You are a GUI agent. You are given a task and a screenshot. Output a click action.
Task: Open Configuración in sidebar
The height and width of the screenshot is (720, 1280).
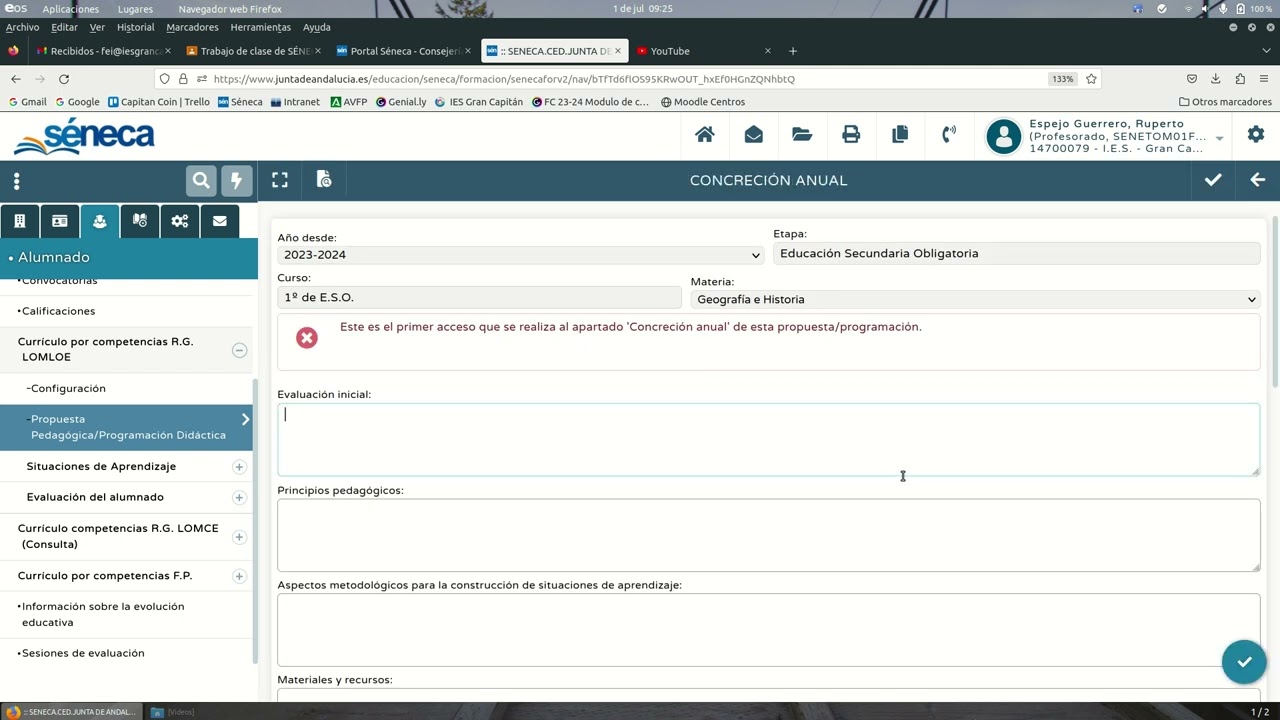pyautogui.click(x=66, y=388)
